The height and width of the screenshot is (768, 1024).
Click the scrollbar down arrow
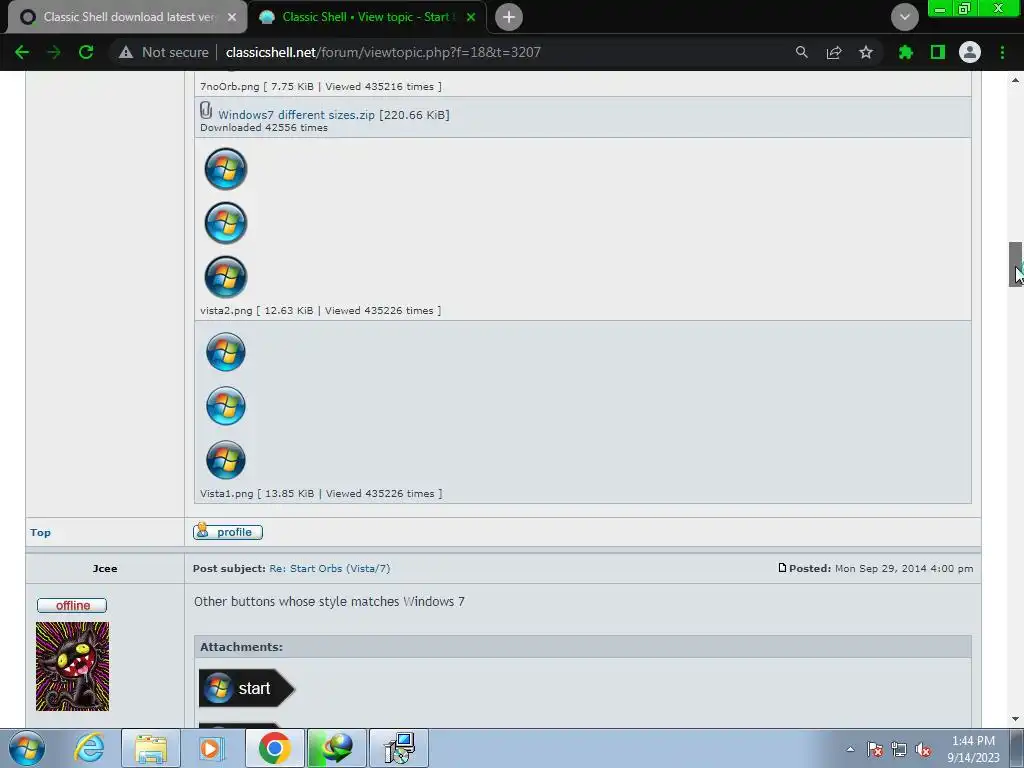point(1015,719)
